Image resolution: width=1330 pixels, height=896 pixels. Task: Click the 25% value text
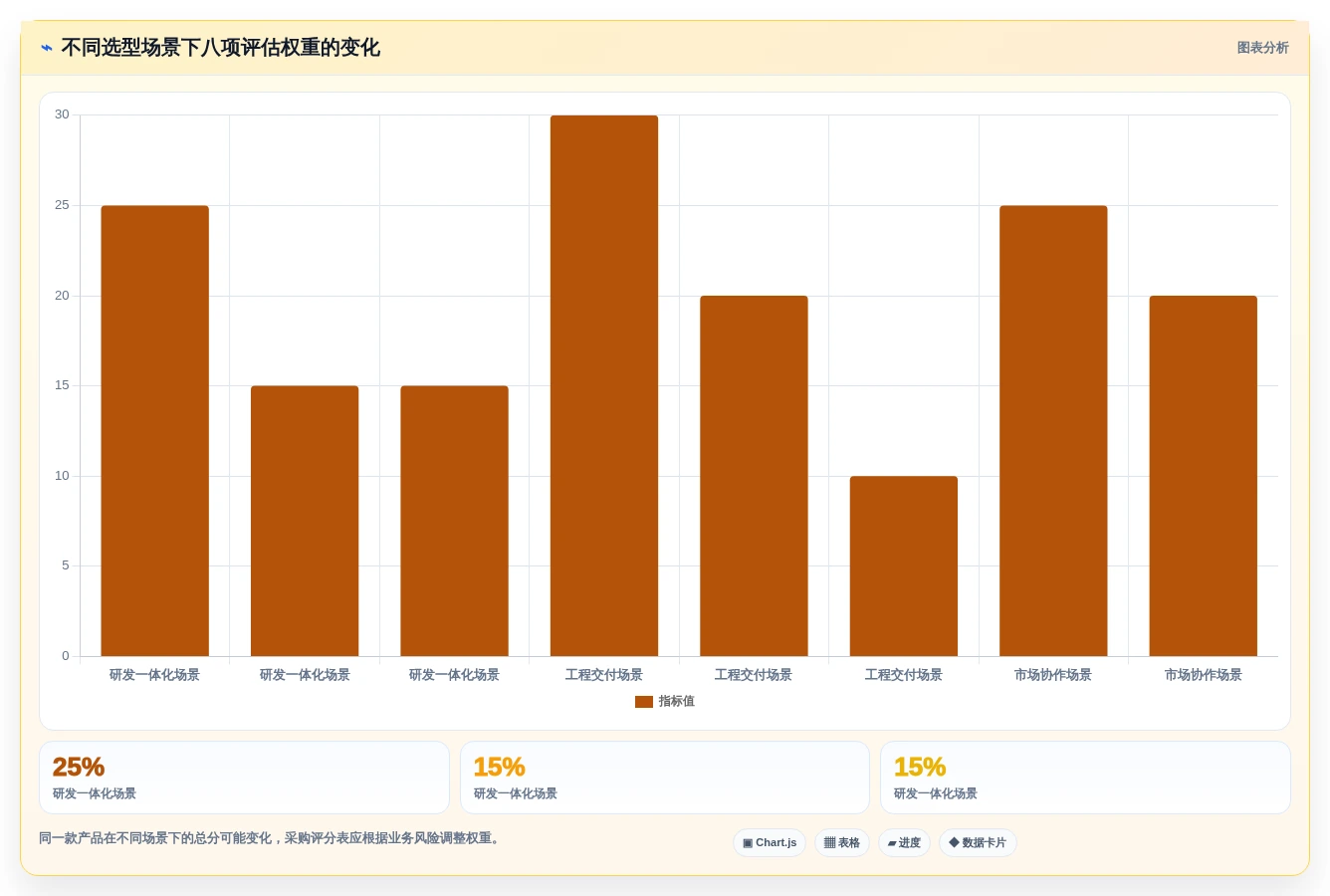[x=79, y=768]
